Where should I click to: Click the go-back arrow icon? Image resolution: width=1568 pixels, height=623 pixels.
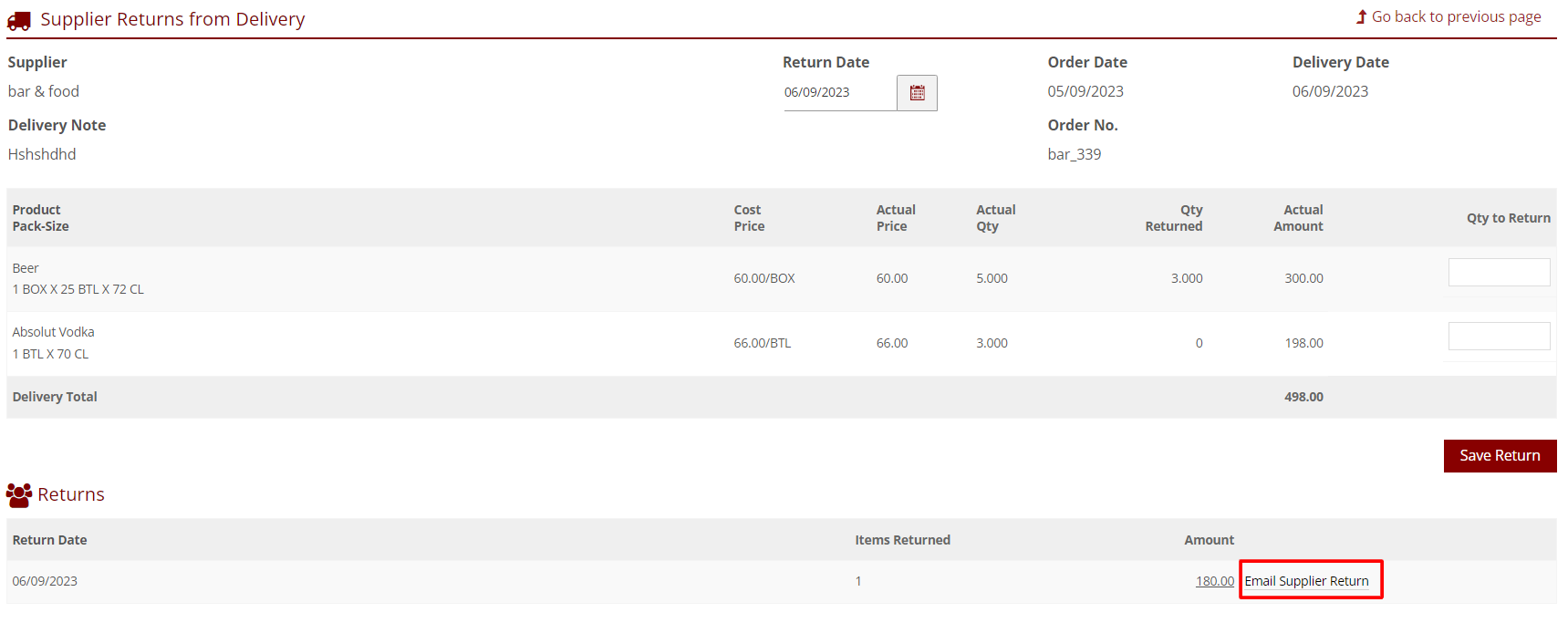coord(1361,17)
